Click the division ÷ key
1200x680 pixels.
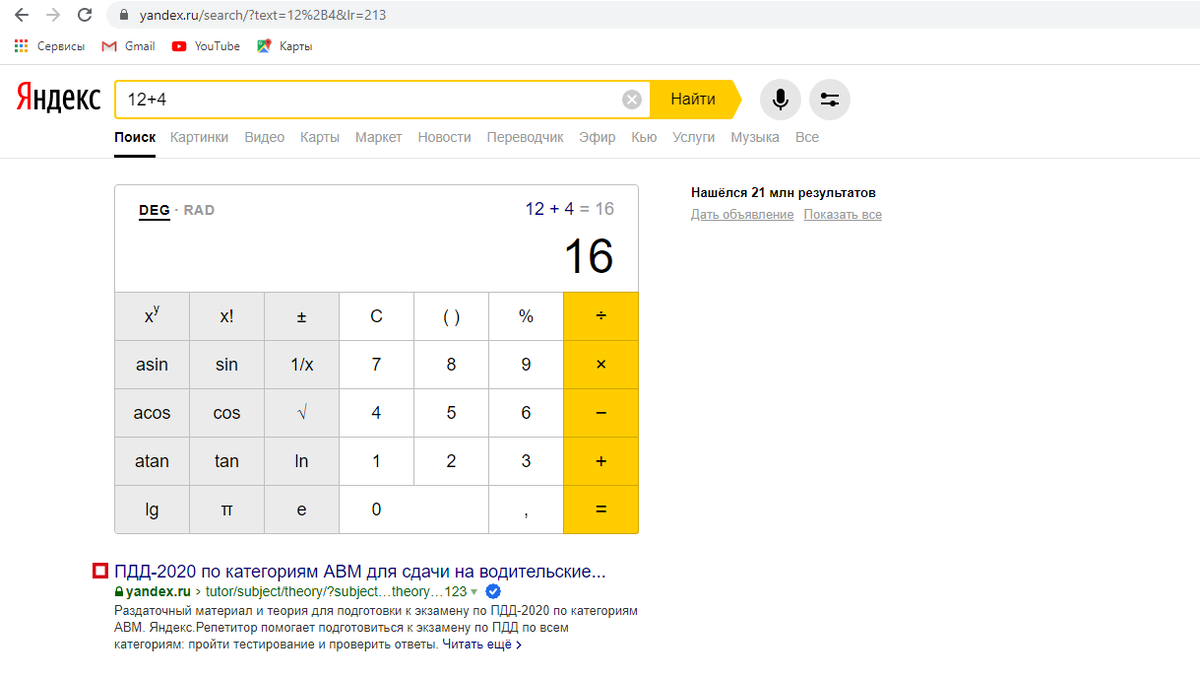(x=601, y=316)
